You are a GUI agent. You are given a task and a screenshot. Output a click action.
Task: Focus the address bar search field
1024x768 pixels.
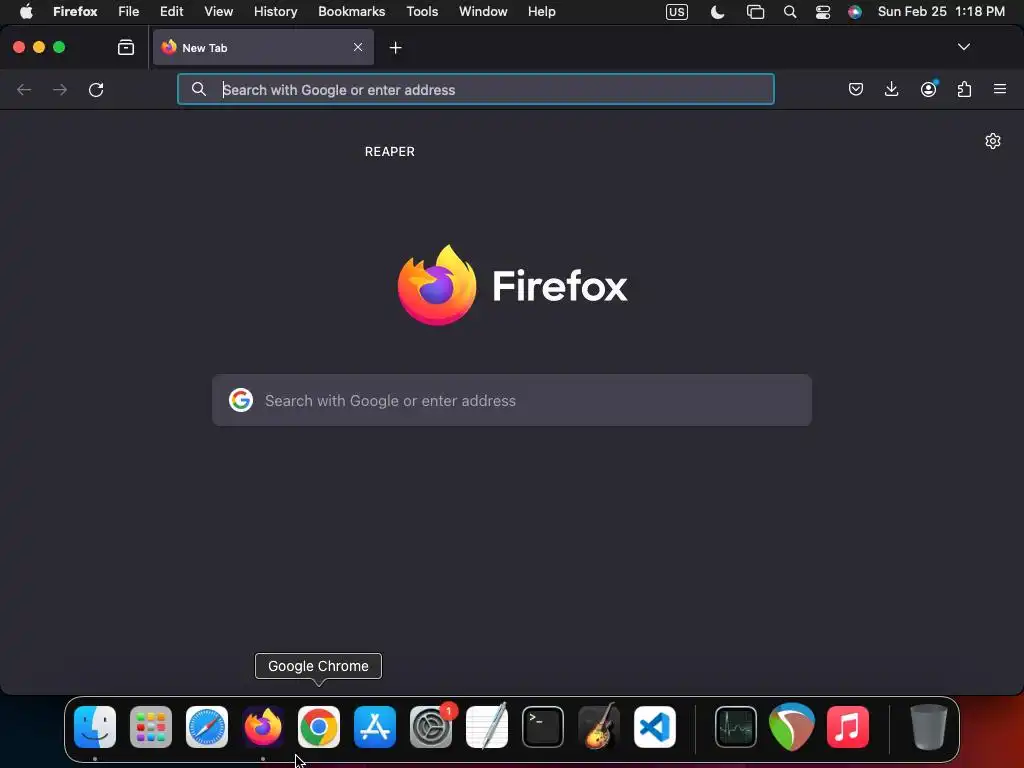click(475, 89)
